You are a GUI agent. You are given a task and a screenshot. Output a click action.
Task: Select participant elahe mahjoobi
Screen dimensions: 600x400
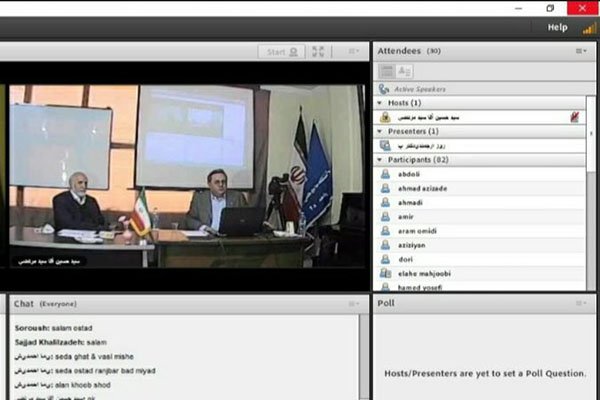click(480, 273)
